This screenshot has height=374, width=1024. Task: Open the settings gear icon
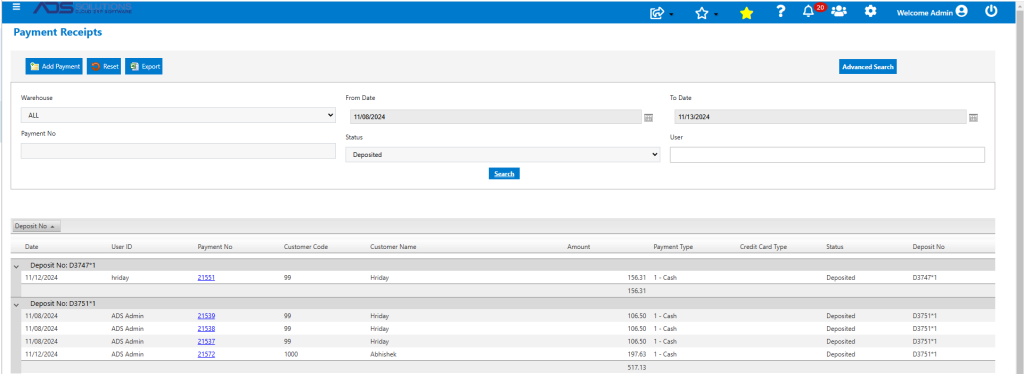tap(870, 11)
